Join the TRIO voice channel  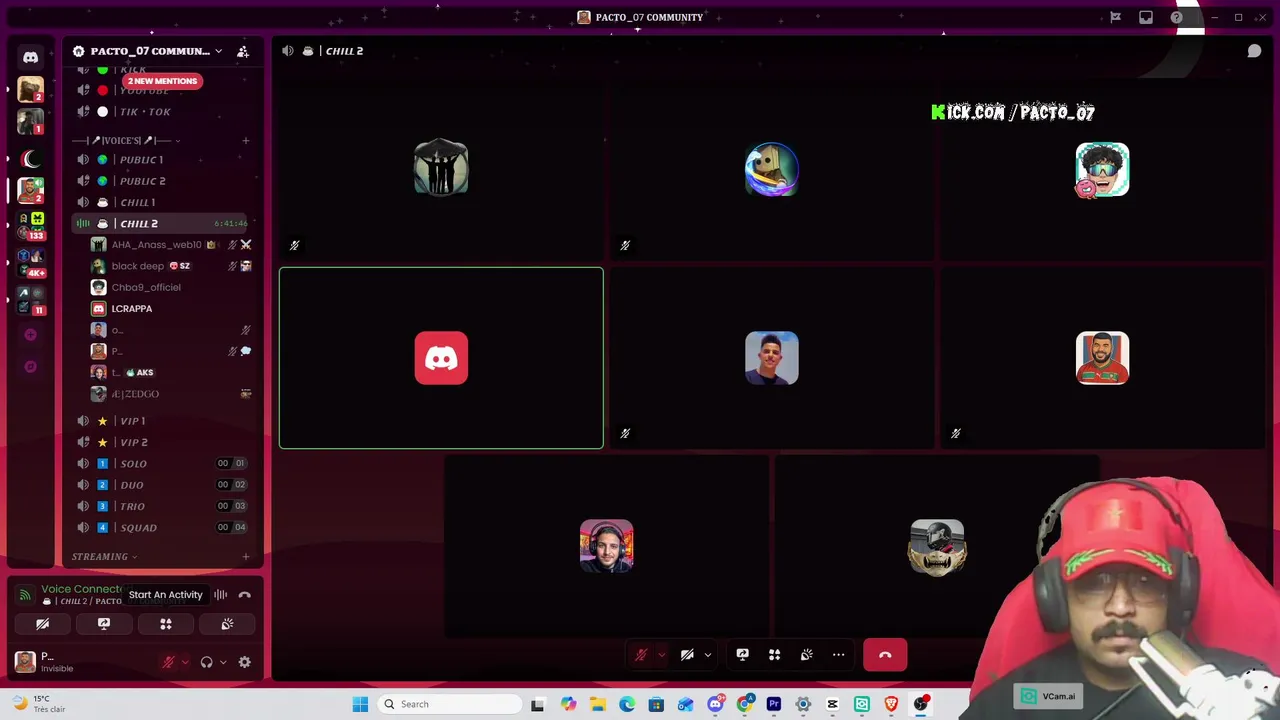162,506
